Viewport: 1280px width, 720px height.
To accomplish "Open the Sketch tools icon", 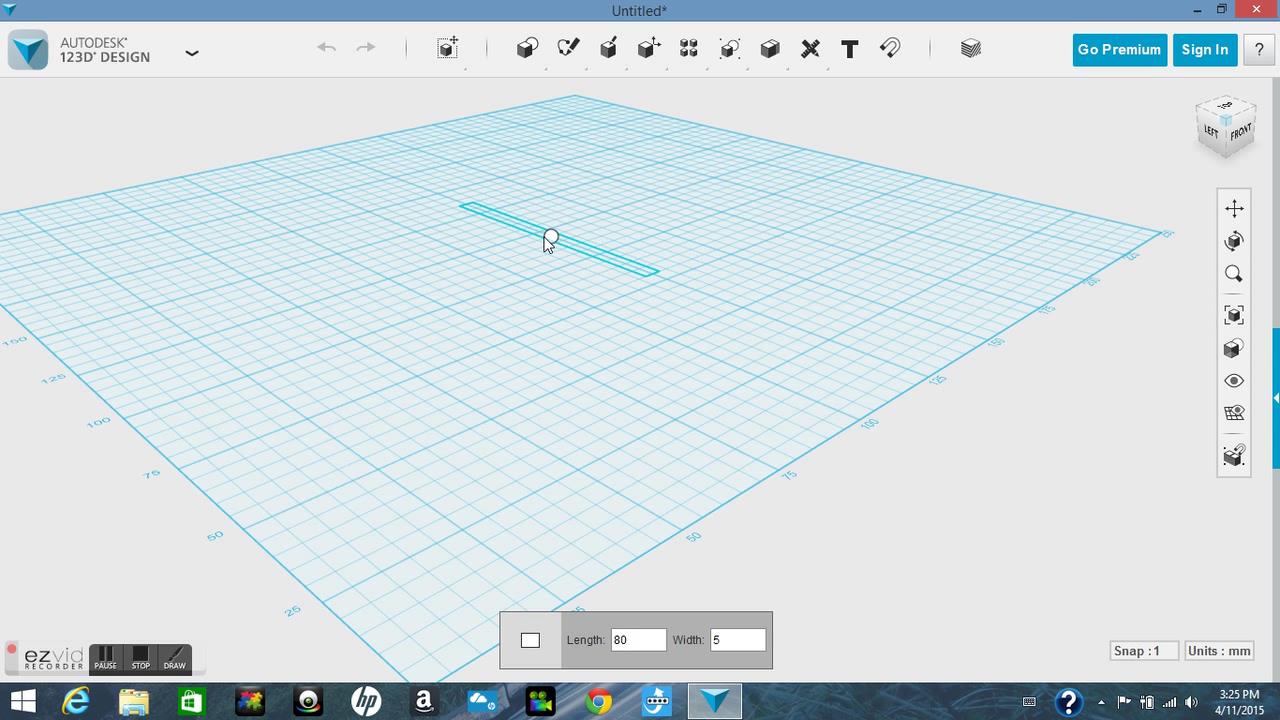I will tap(568, 48).
